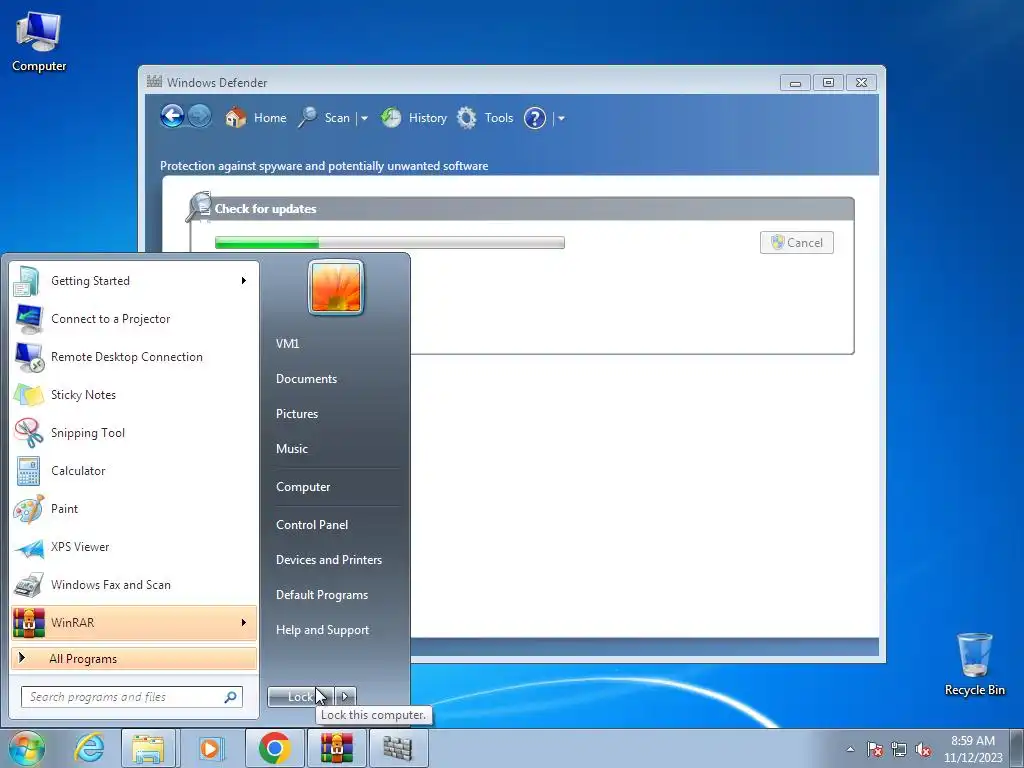The width and height of the screenshot is (1024, 768).
Task: Open Music from Start menu
Action: click(292, 449)
